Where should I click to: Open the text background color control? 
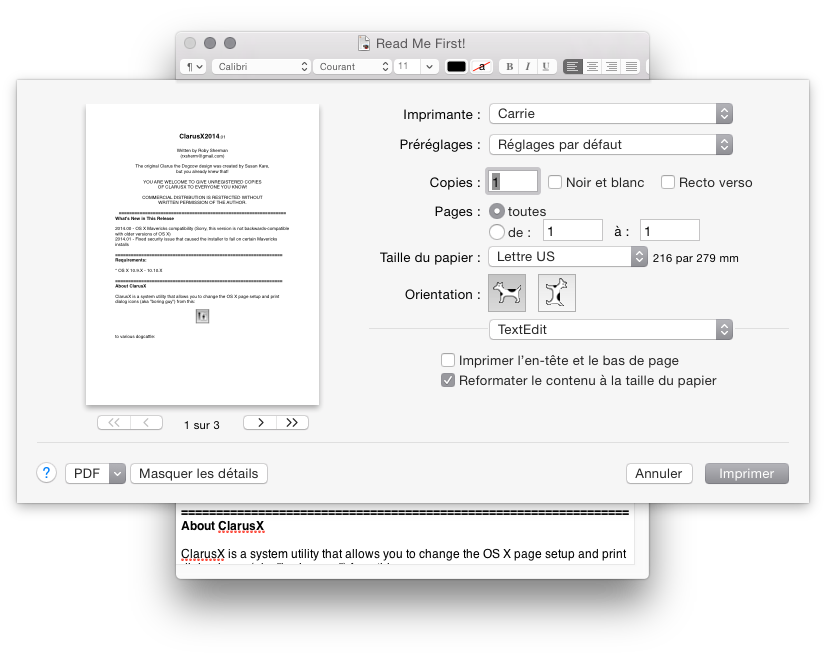click(481, 66)
